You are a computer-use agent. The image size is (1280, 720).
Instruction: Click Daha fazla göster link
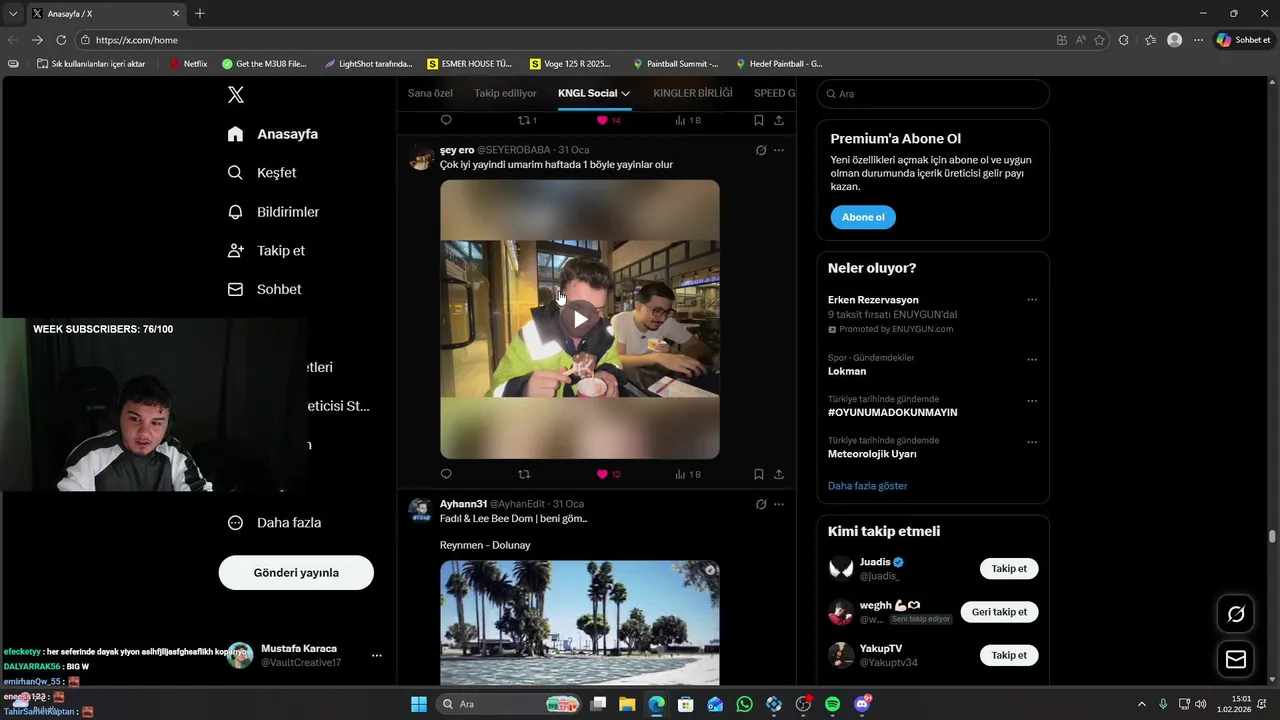(868, 486)
